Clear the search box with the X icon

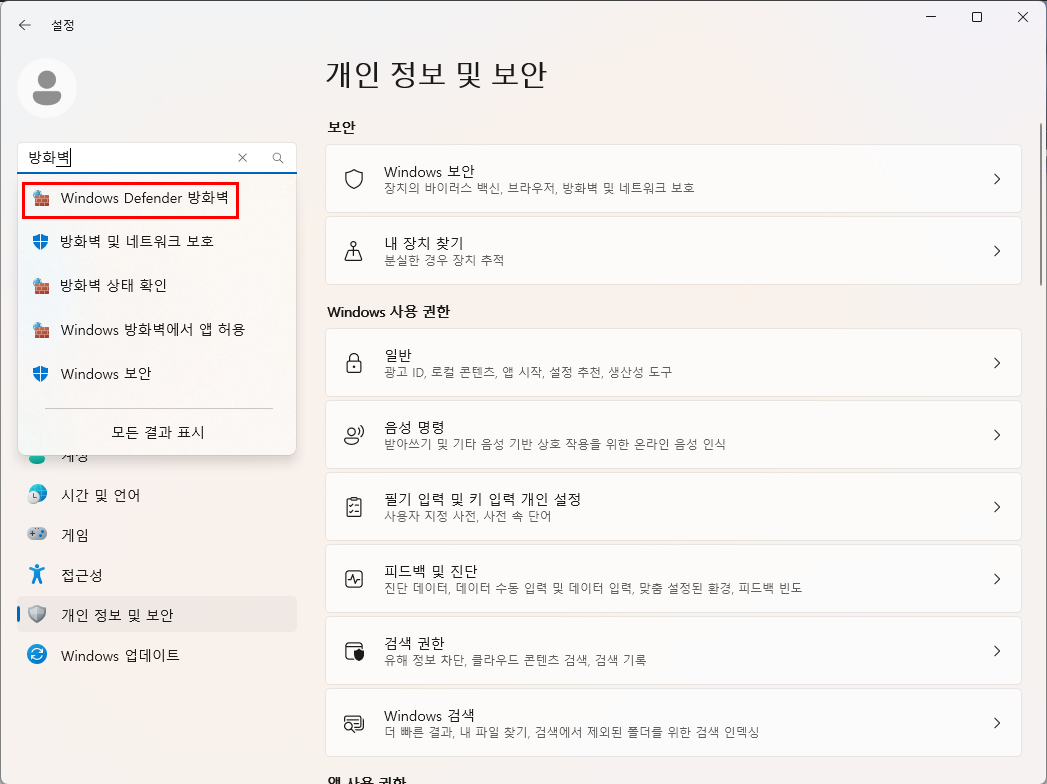point(242,158)
